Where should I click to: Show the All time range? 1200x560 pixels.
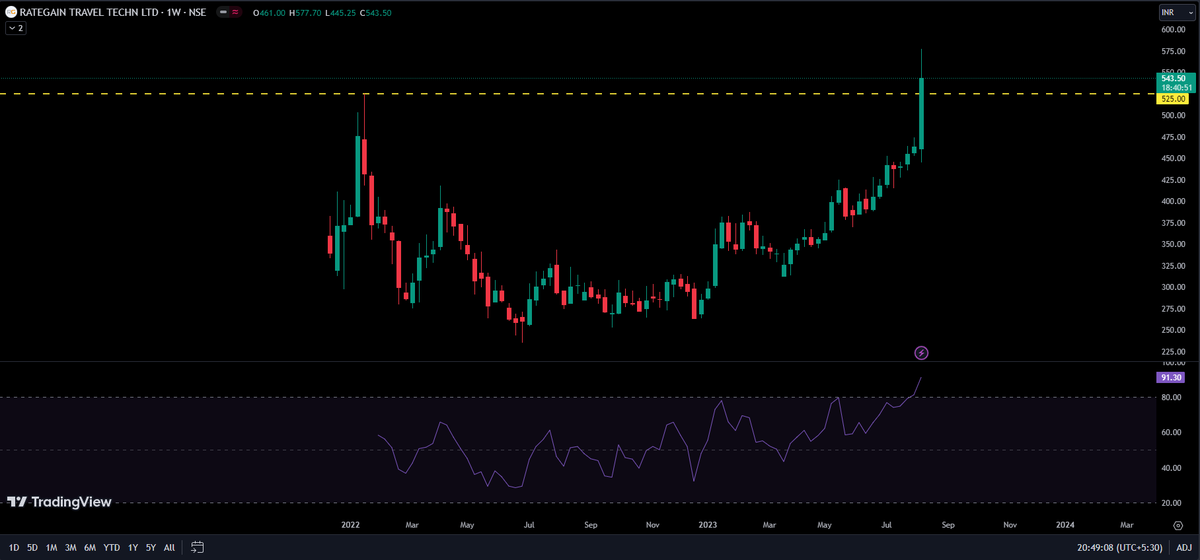point(169,547)
